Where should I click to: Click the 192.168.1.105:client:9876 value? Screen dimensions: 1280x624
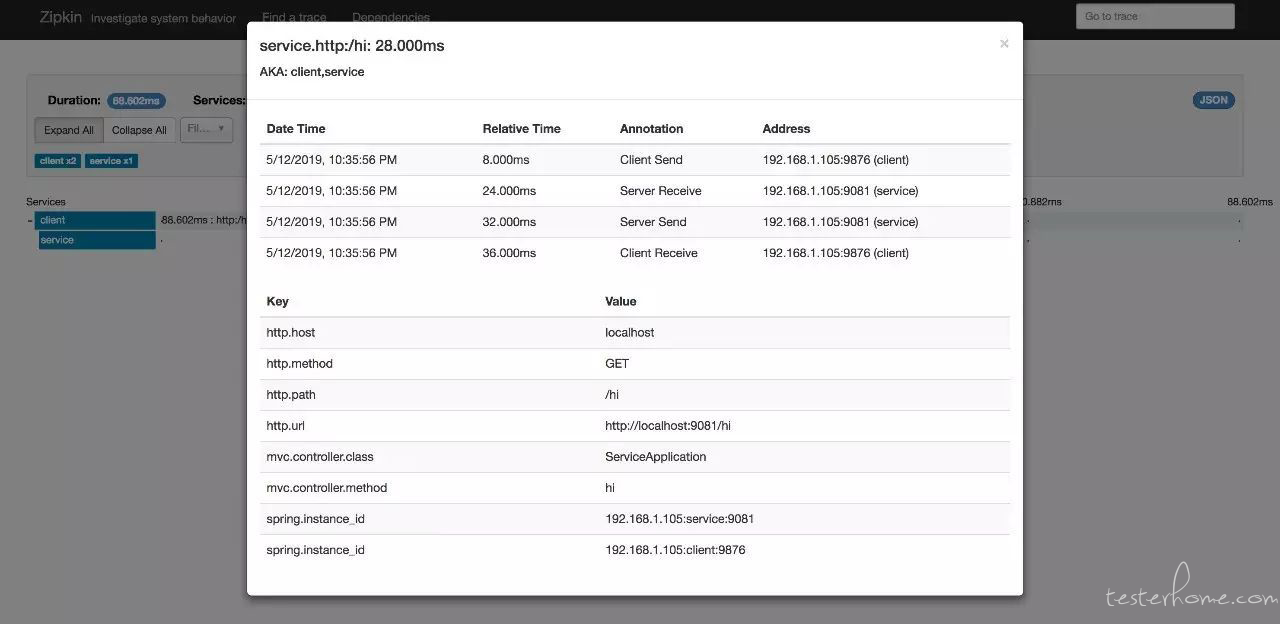point(675,549)
